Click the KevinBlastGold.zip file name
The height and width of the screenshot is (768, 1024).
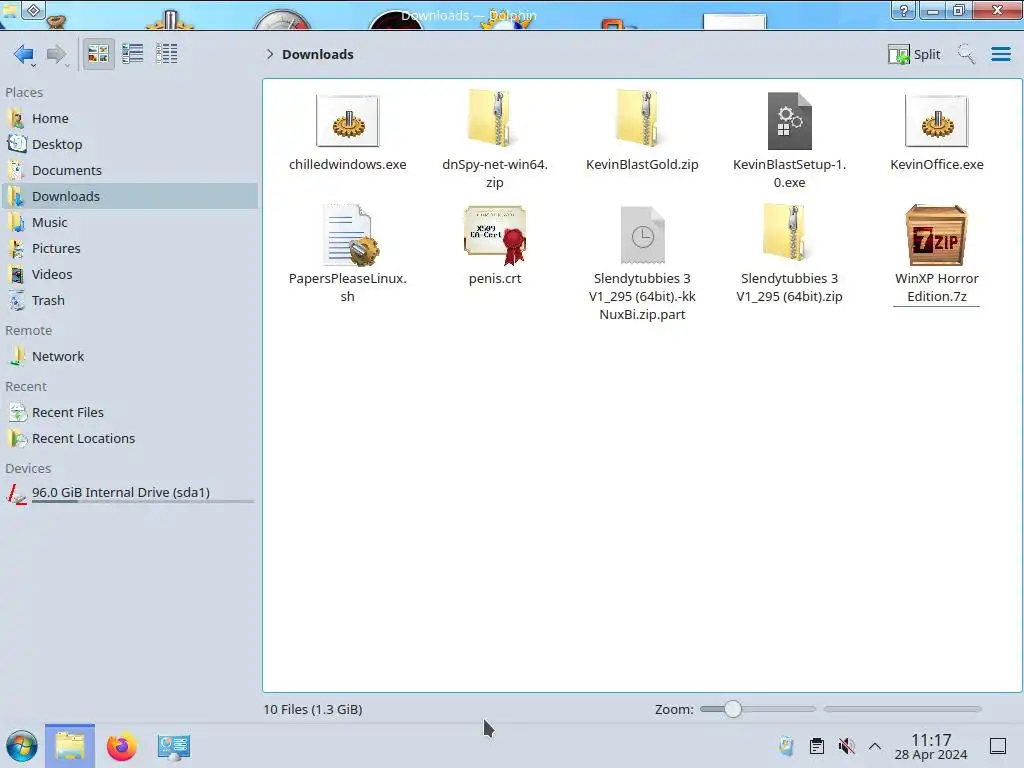pos(642,165)
